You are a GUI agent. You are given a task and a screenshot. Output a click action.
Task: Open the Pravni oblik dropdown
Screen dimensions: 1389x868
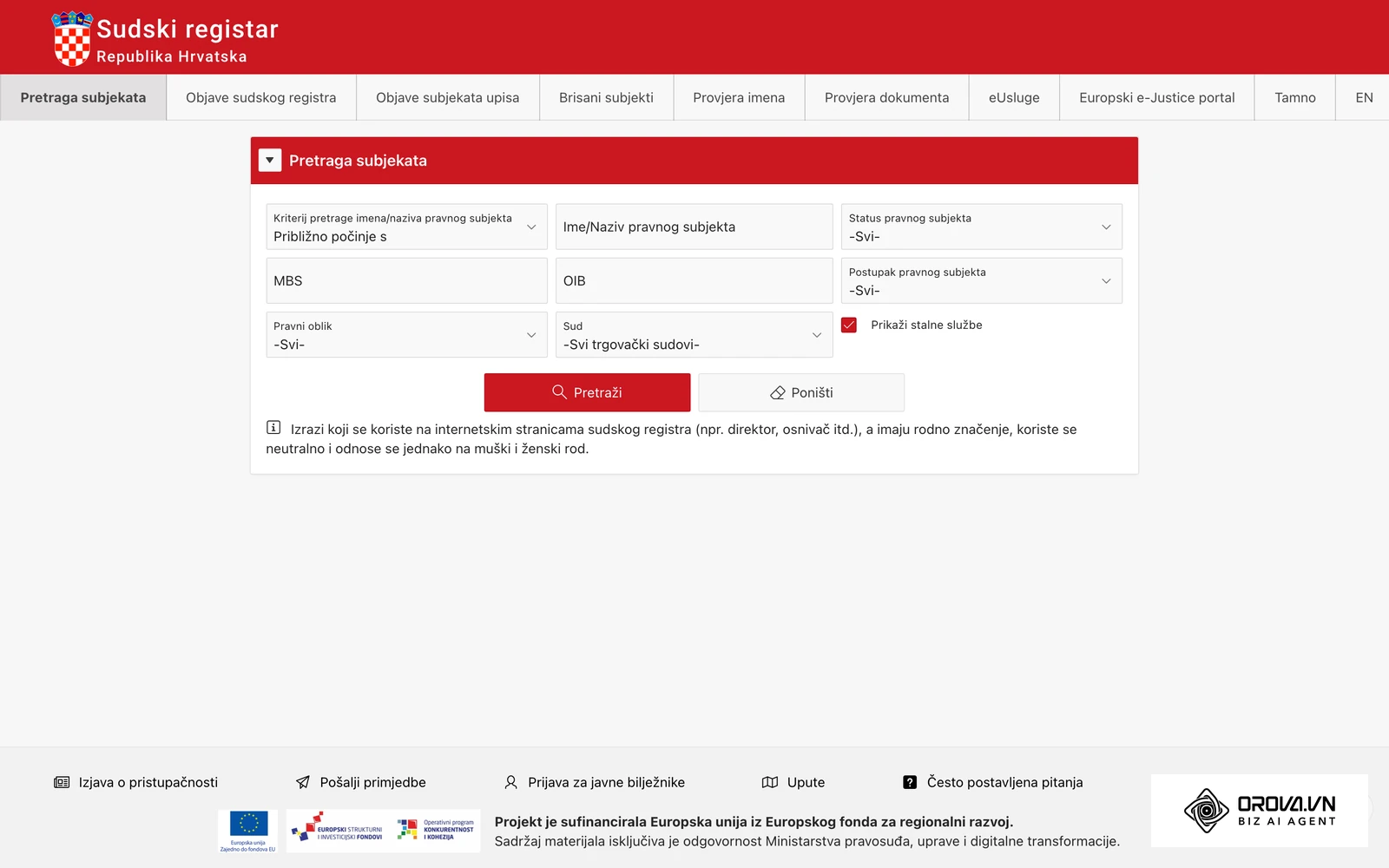click(x=406, y=334)
